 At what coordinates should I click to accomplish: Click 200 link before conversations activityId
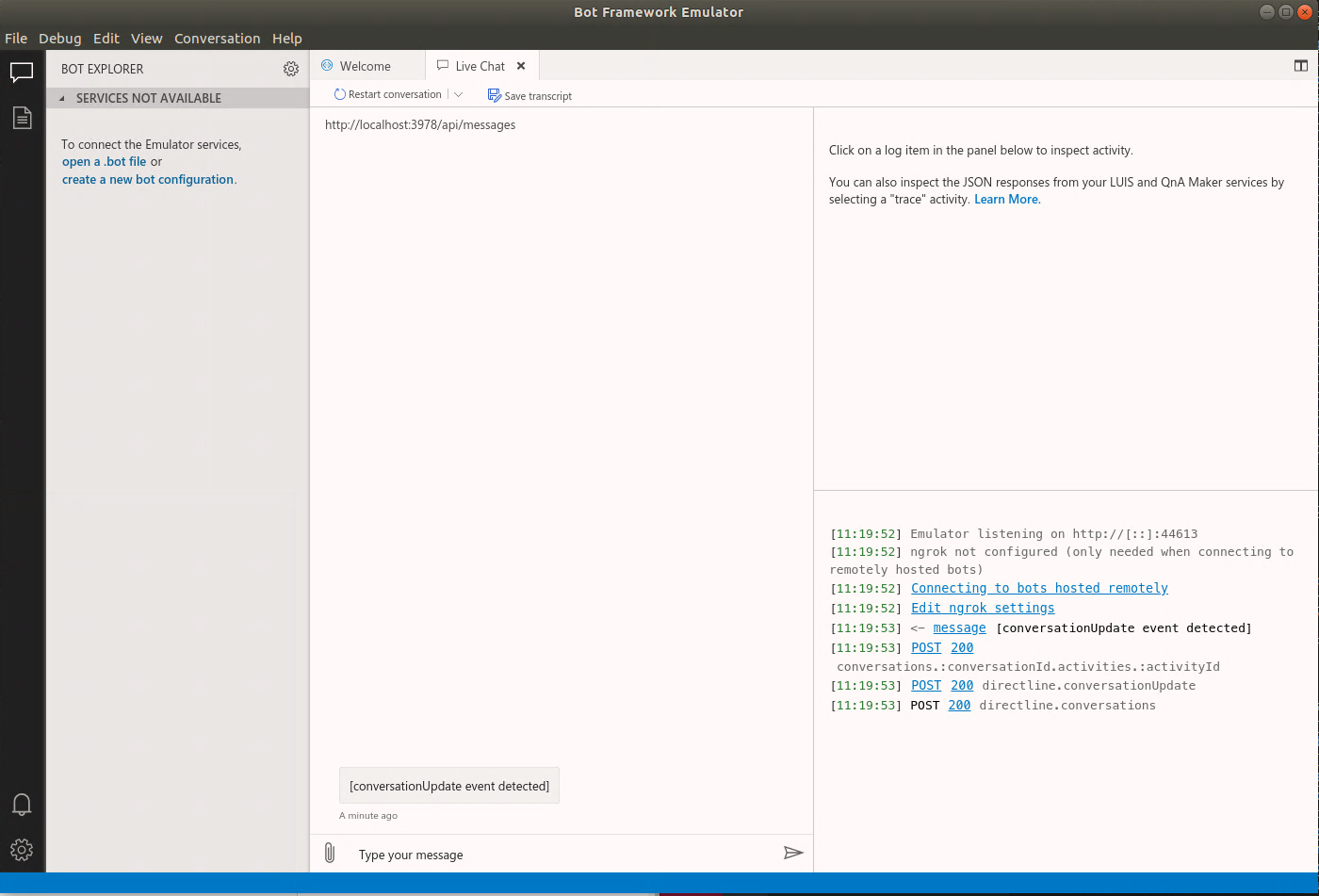[x=962, y=647]
